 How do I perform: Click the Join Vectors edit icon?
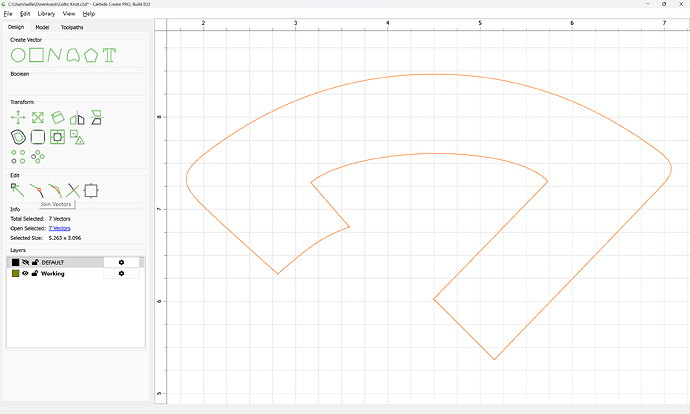point(36,189)
